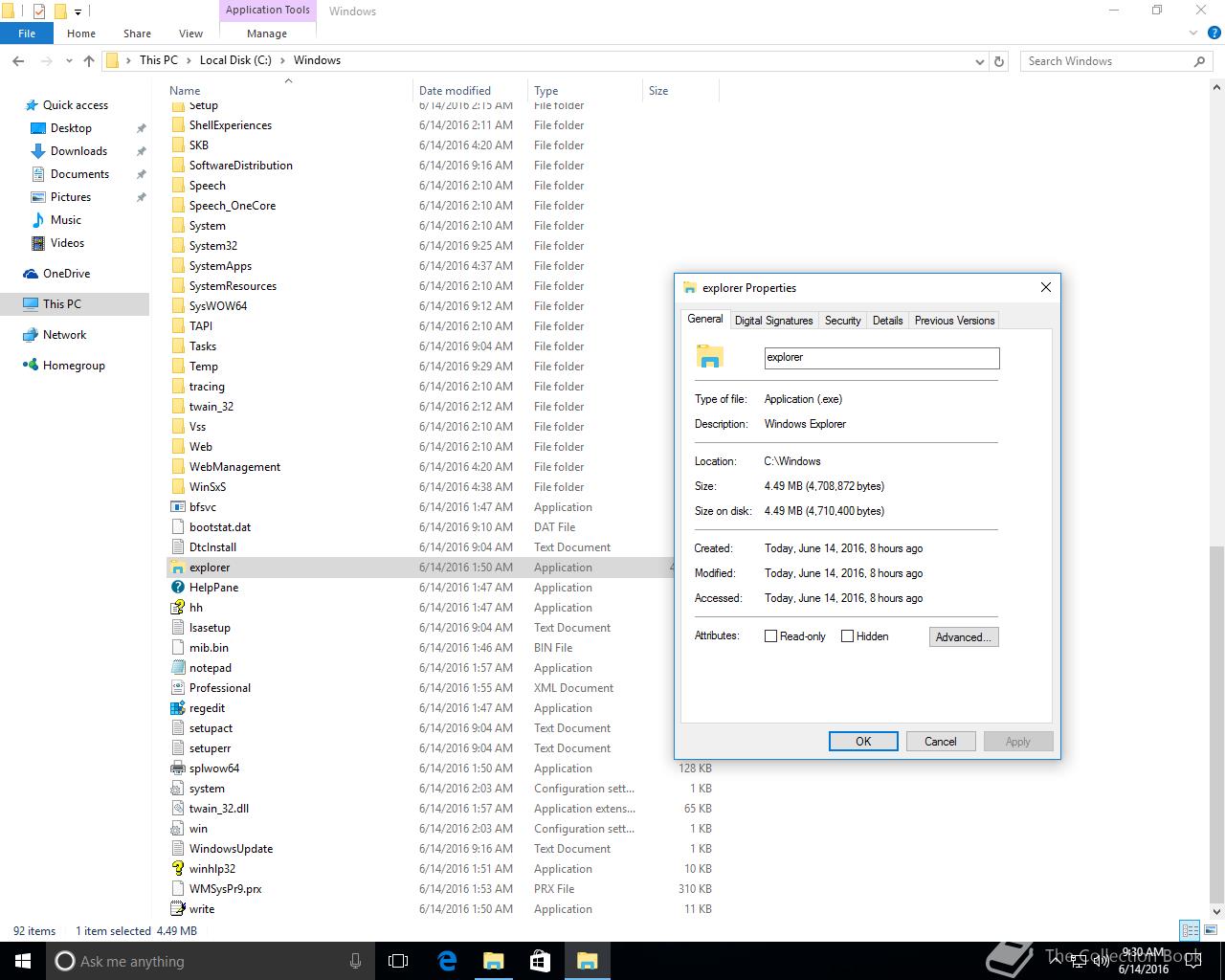Open Videos in Quick access
This screenshot has height=980, width=1225.
pos(67,243)
